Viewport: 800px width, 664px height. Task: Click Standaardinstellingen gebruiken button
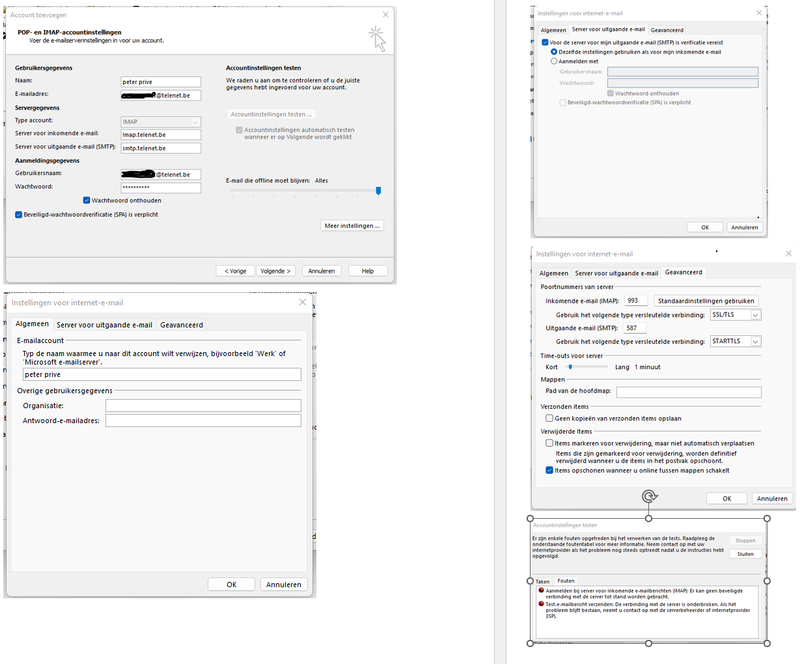click(x=706, y=300)
